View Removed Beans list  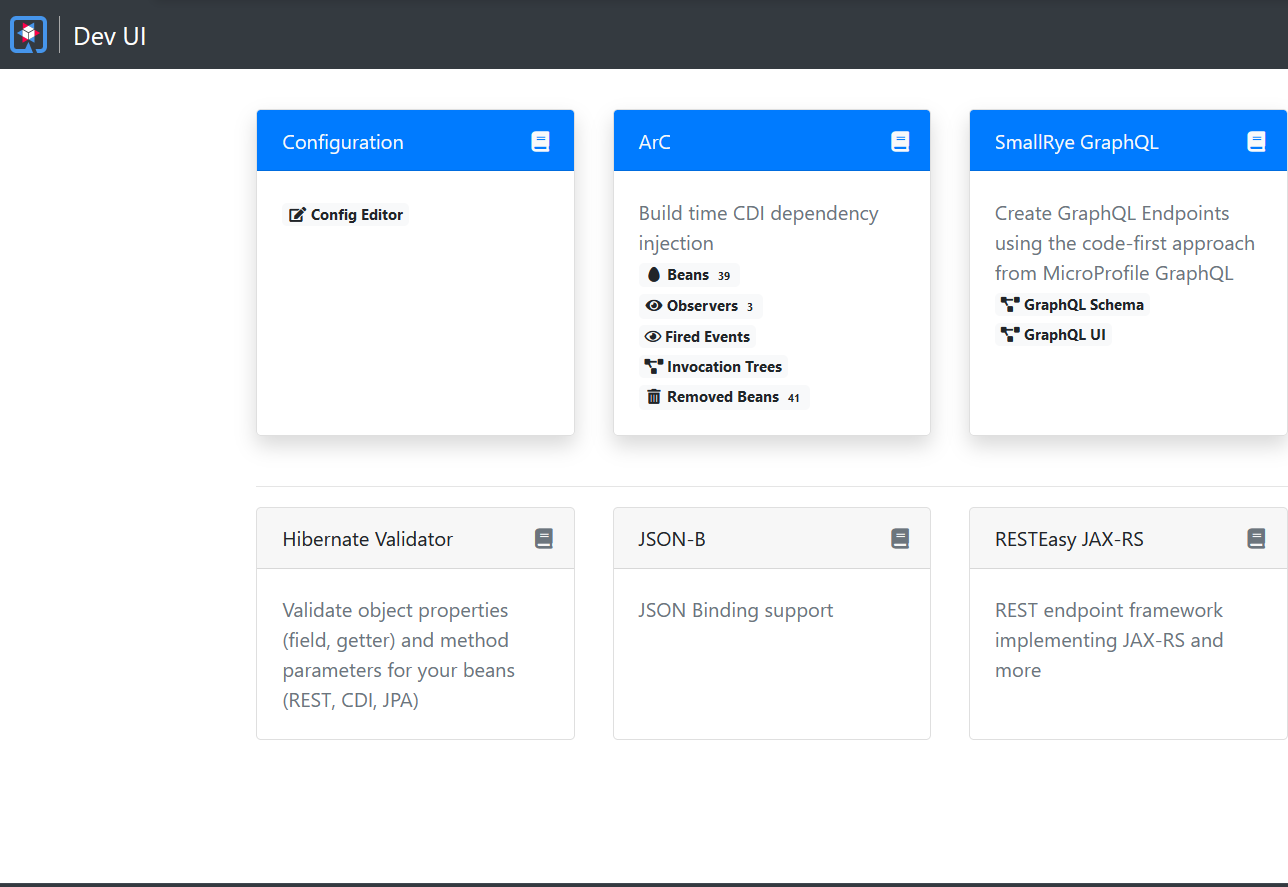(x=724, y=397)
